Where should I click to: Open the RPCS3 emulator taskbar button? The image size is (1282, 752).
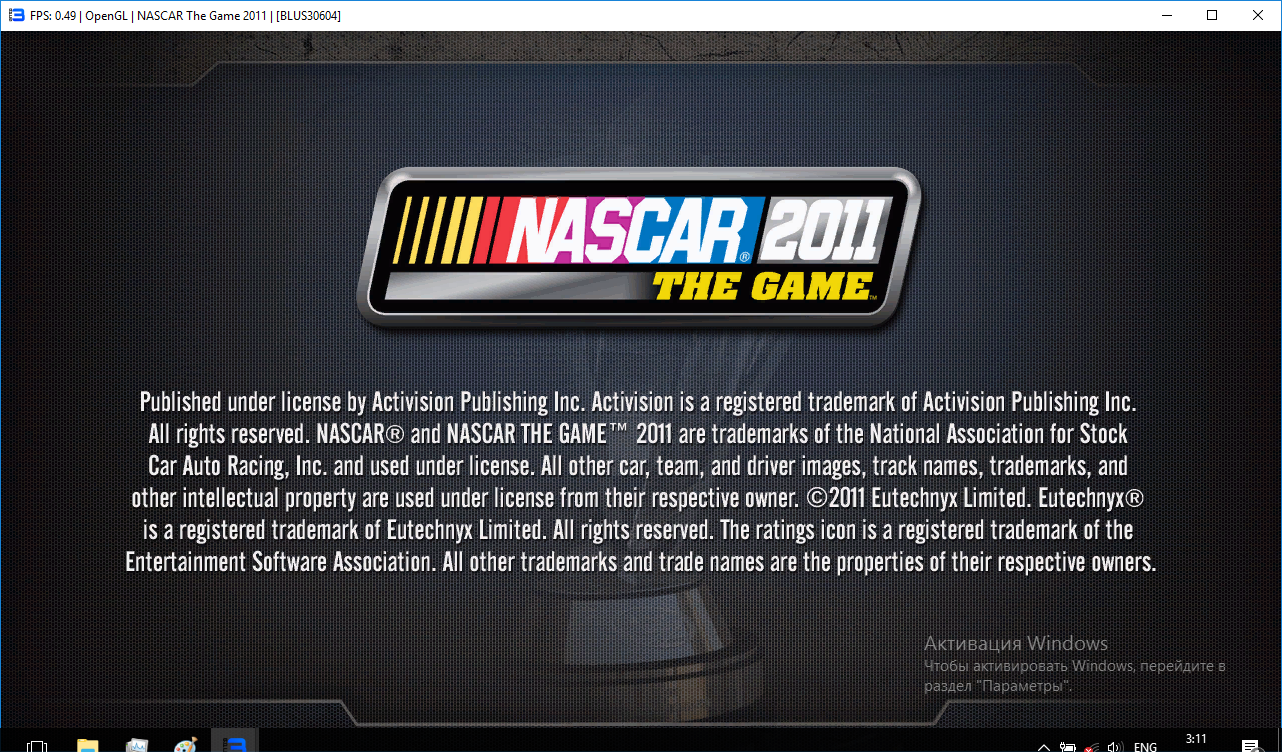[x=235, y=744]
